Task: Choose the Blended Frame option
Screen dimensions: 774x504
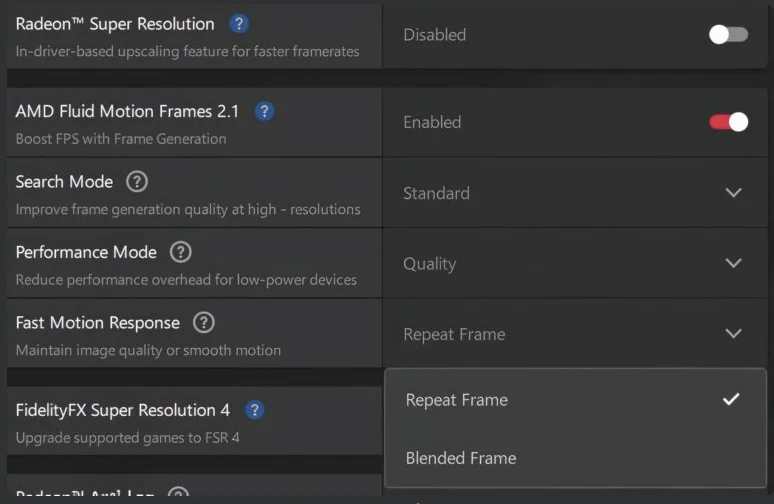Action: point(461,458)
